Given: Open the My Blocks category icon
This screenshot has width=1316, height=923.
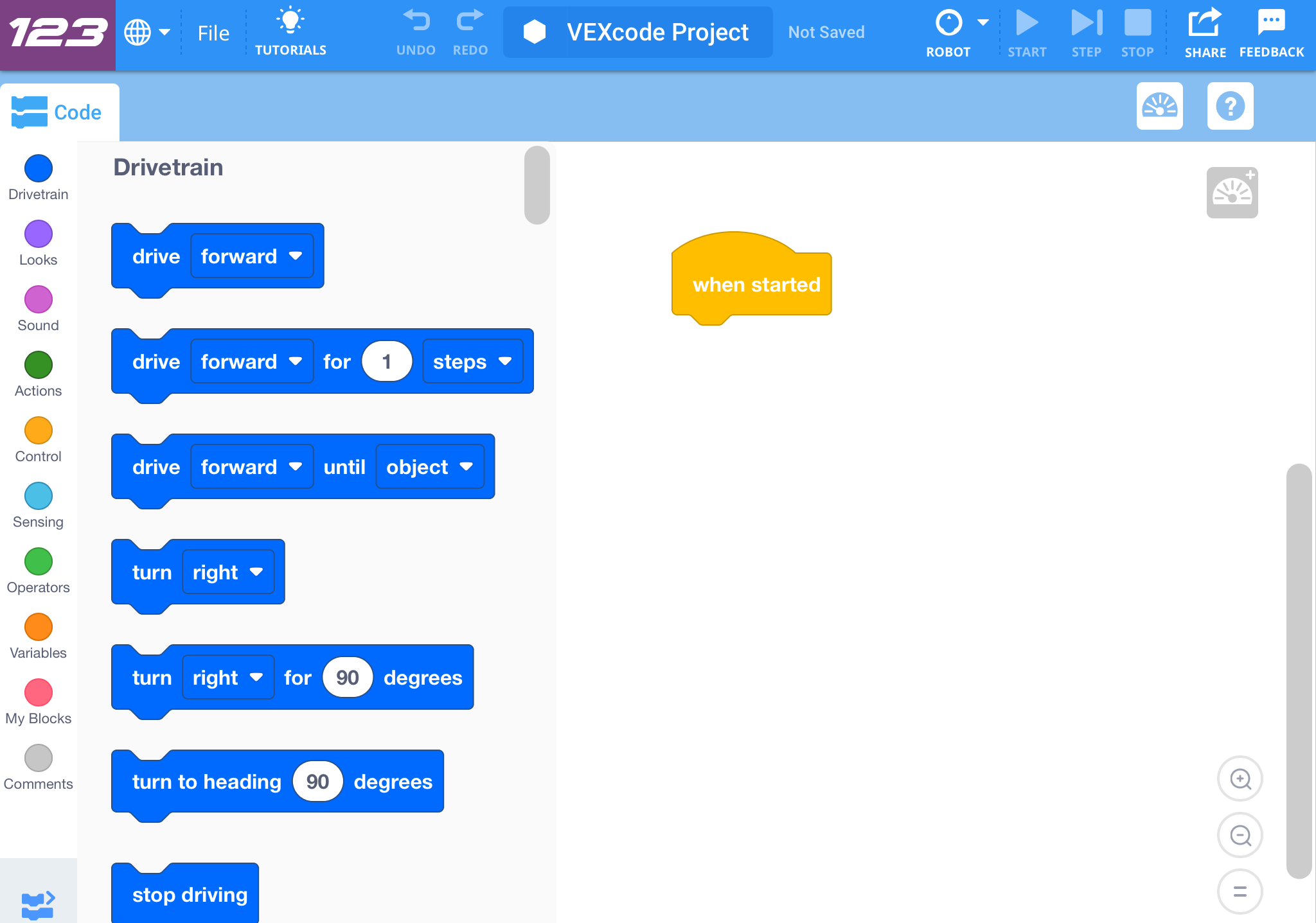Looking at the screenshot, I should click(38, 694).
